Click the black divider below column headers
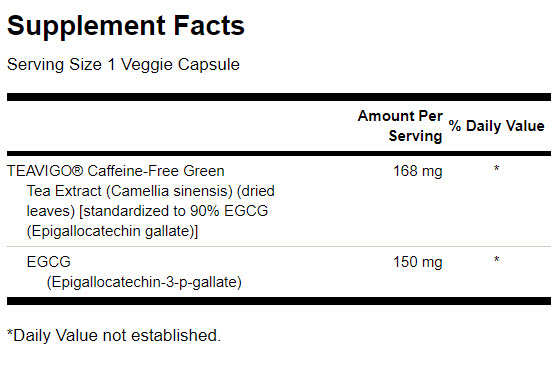Image resolution: width=556 pixels, height=367 pixels. pos(279,154)
